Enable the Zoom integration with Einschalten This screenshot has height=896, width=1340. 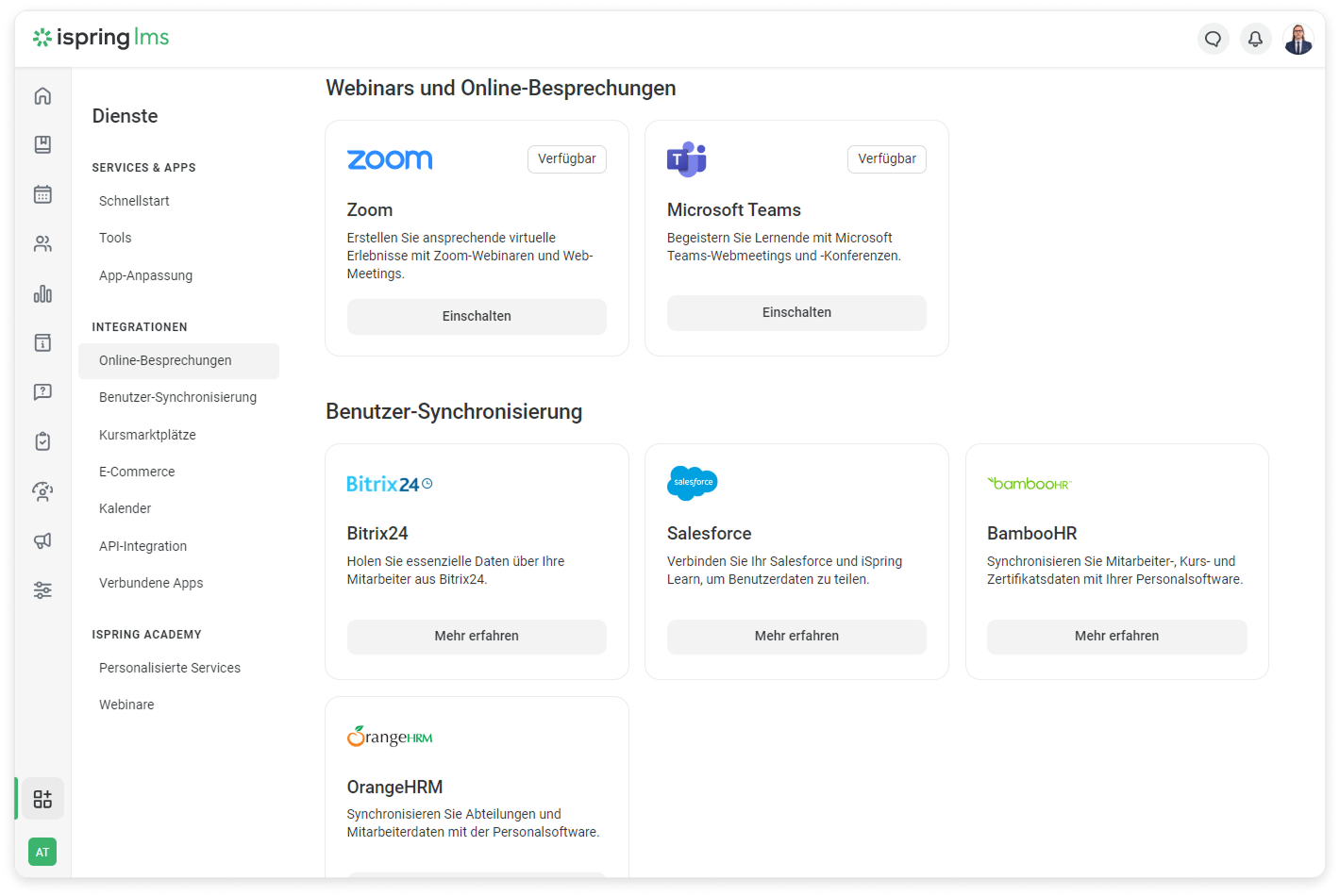pyautogui.click(x=477, y=316)
